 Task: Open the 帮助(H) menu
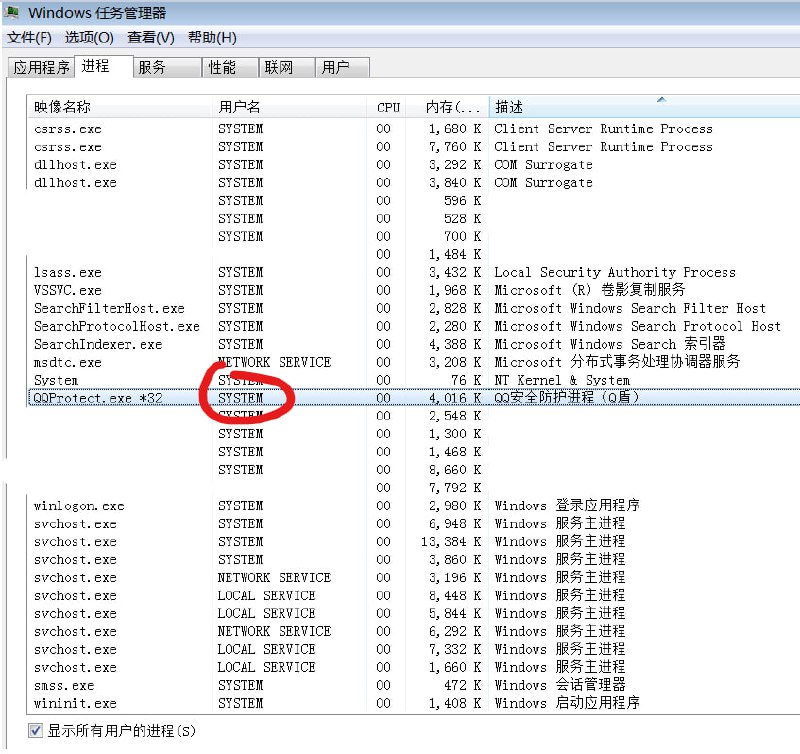[x=212, y=38]
